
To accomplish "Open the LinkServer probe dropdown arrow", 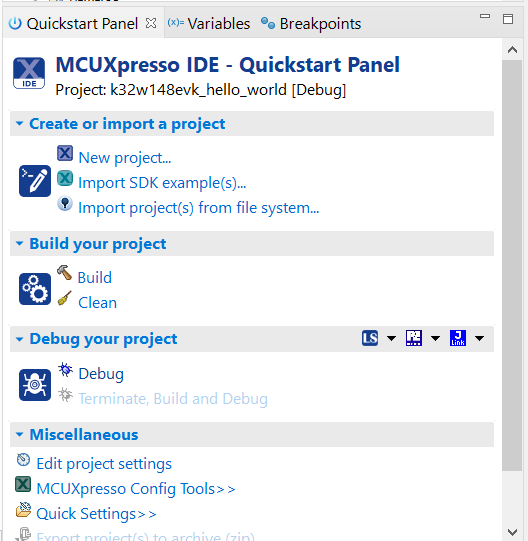I will tap(391, 338).
